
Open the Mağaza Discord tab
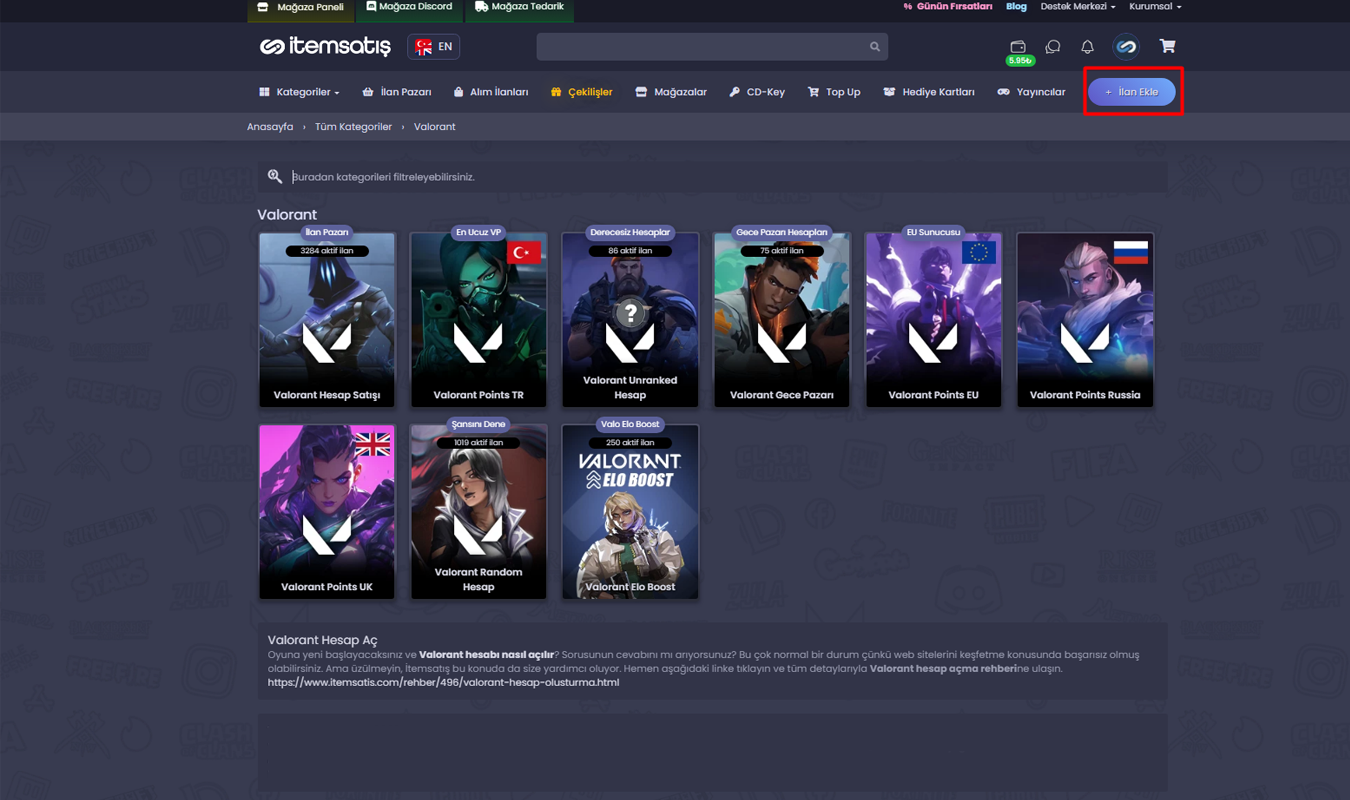(x=409, y=8)
